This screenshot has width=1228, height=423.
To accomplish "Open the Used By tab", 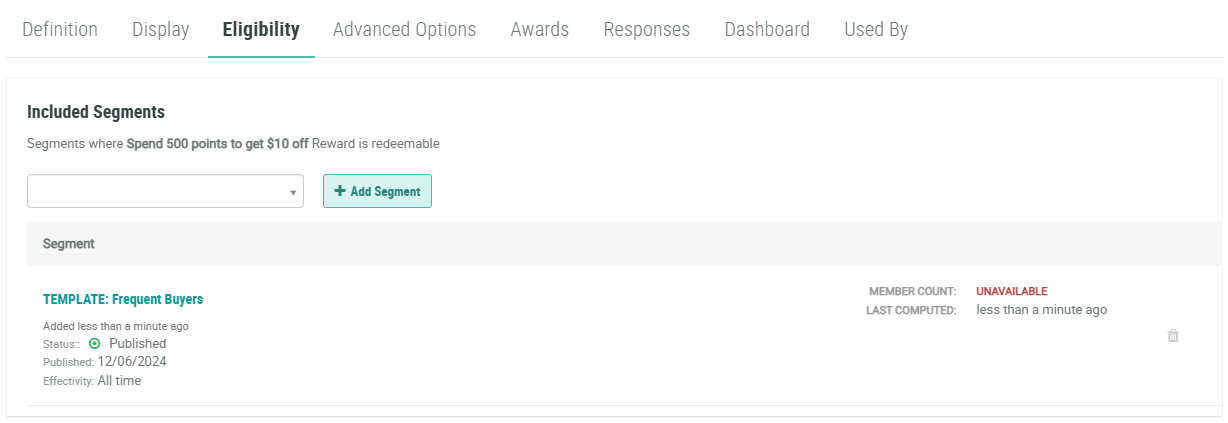I will (x=875, y=29).
